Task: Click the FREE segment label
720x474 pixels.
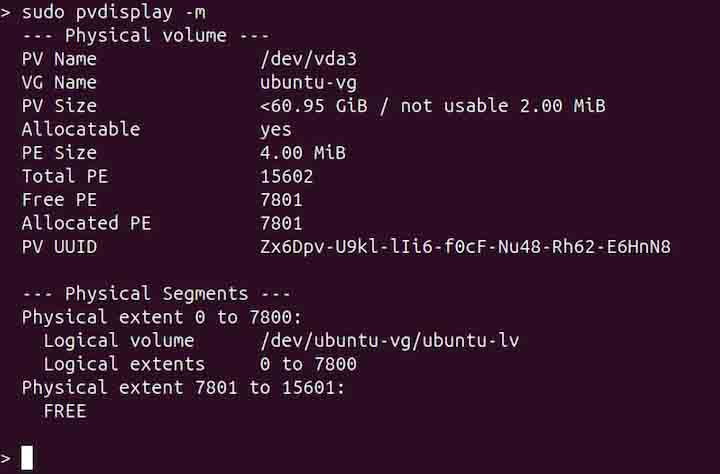Action: pyautogui.click(x=65, y=411)
